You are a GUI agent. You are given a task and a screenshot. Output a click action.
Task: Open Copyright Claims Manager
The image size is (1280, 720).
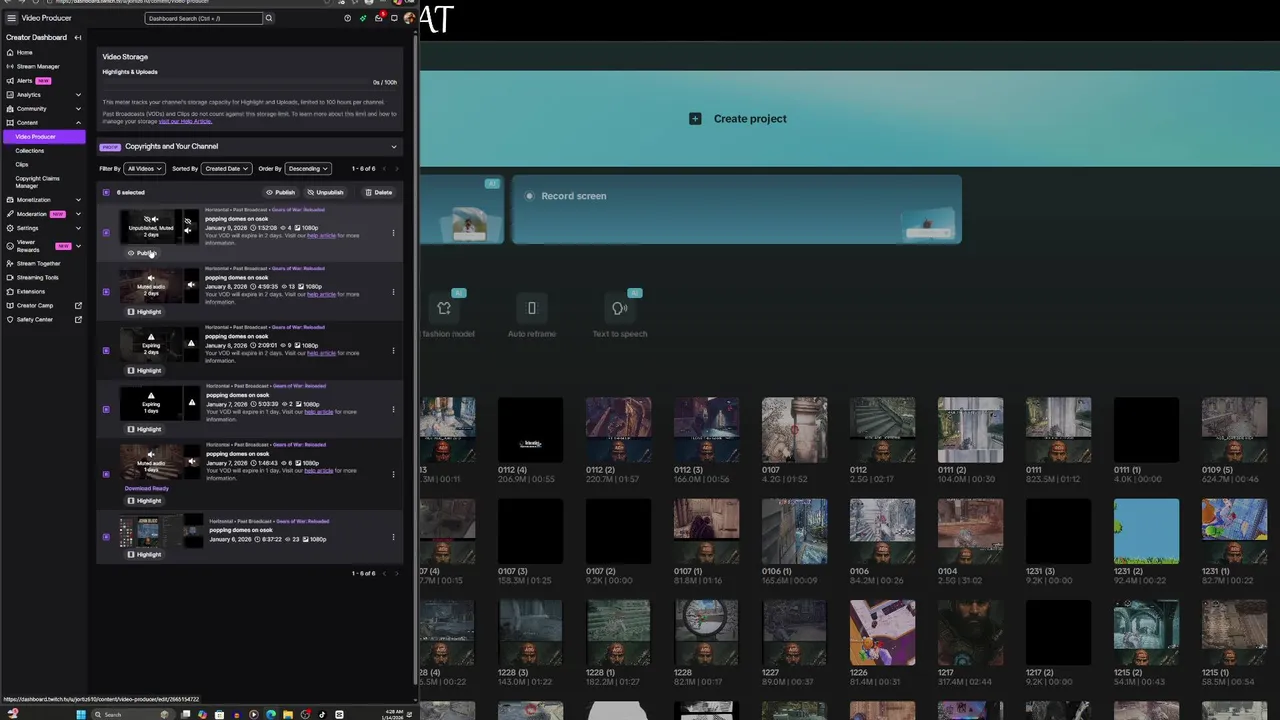[37, 182]
